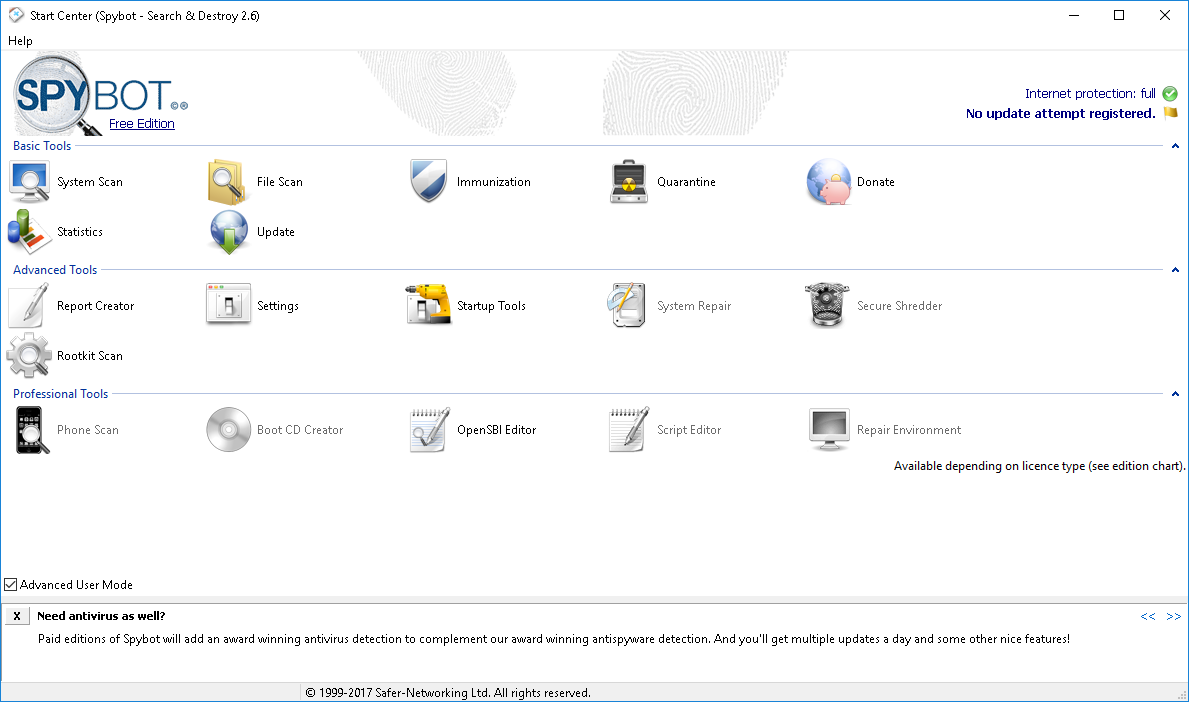Collapse the Professional Tools section
1189x702 pixels.
[1175, 393]
